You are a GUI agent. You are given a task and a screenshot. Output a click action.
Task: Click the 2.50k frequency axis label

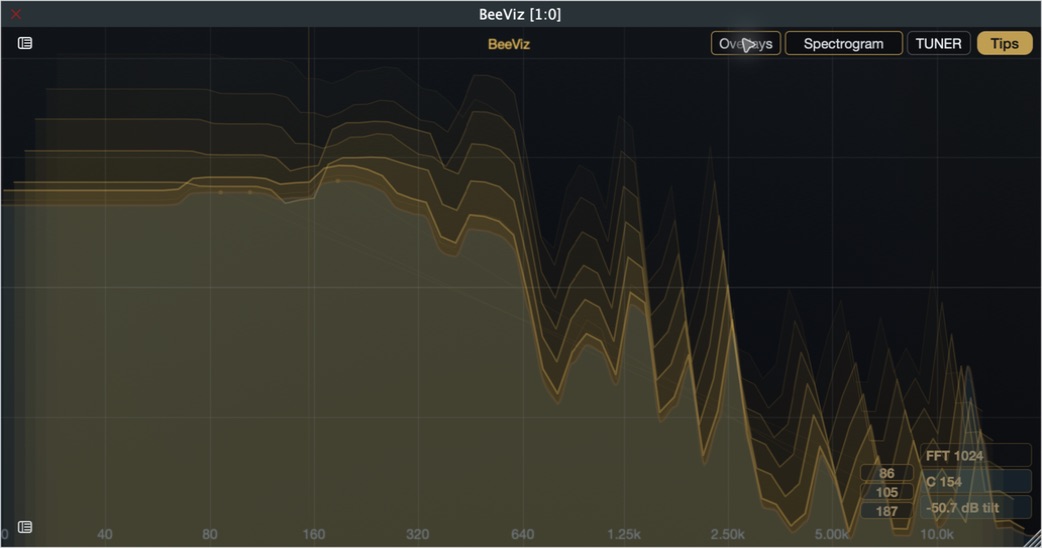point(728,534)
